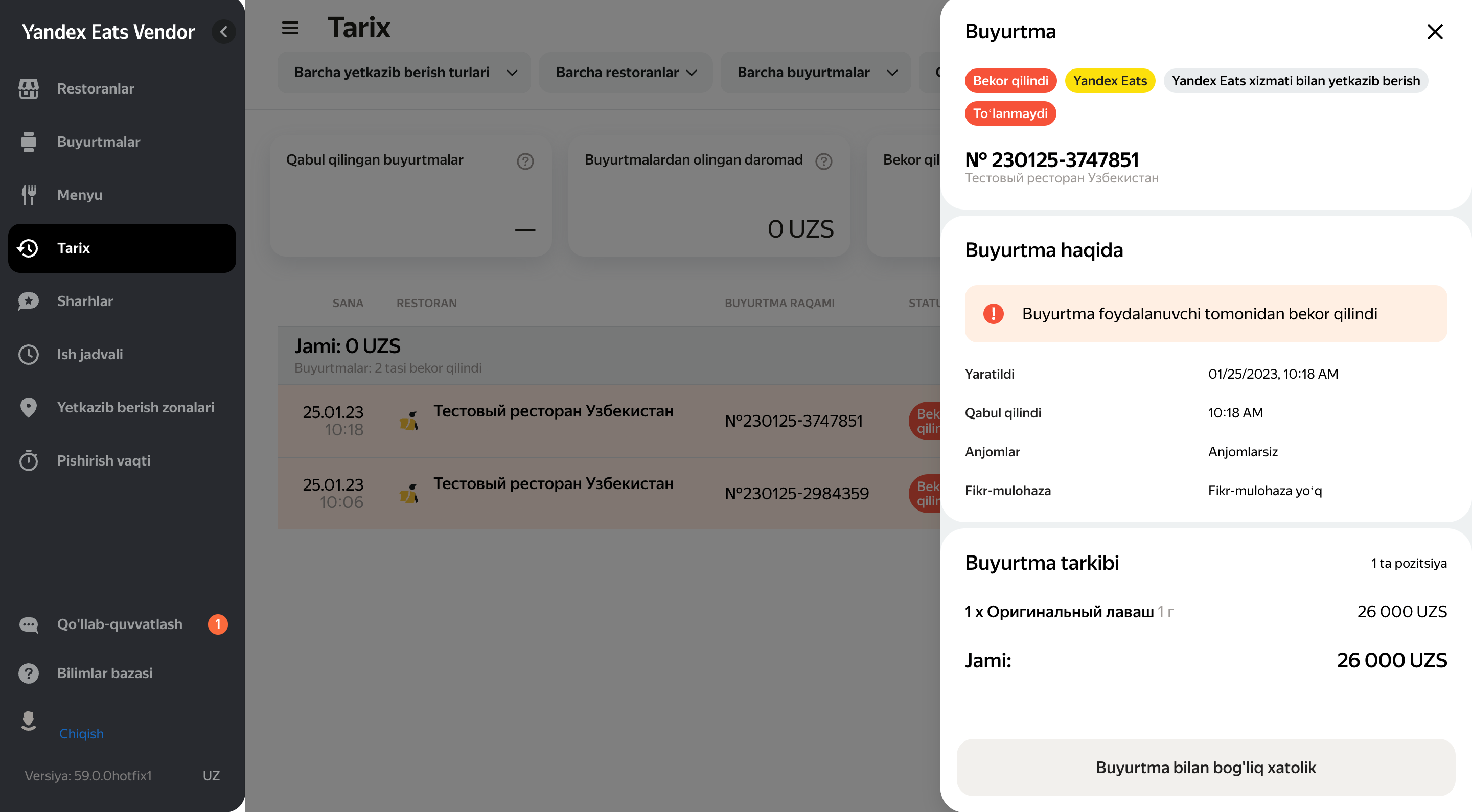Open Pishirish vaqti section
Image resolution: width=1472 pixels, height=812 pixels.
(122, 460)
